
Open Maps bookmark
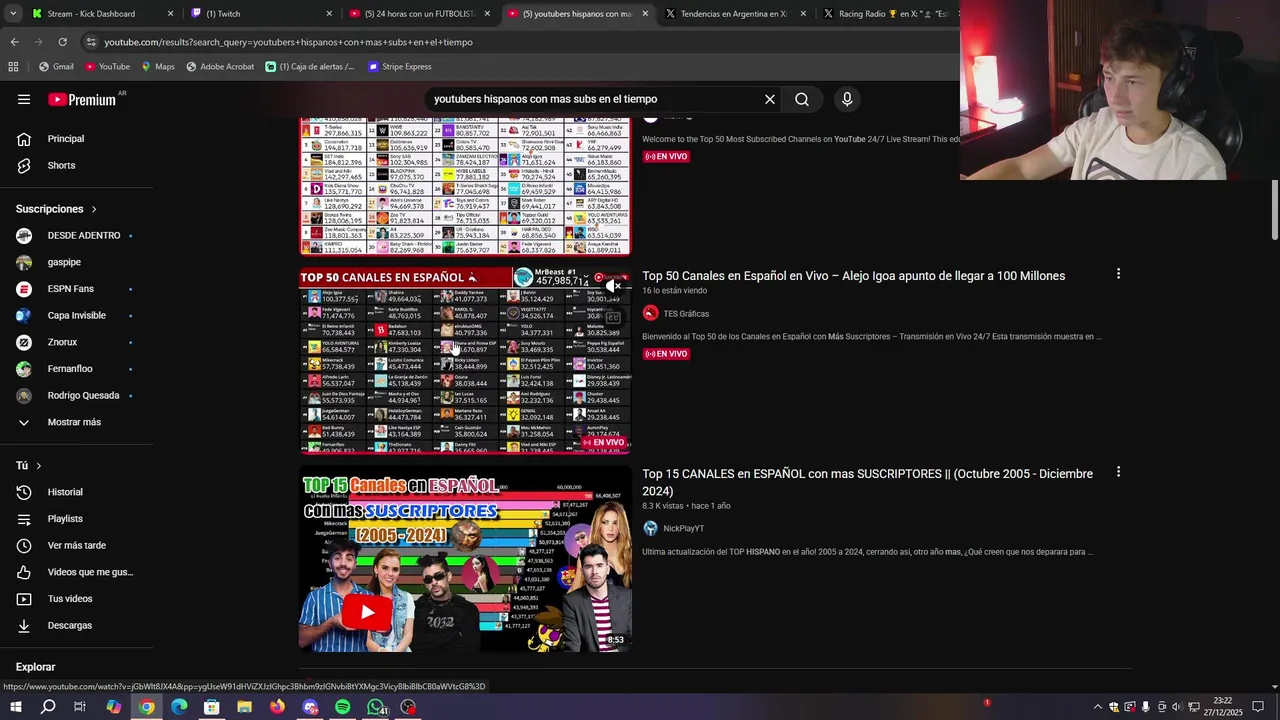[x=157, y=67]
